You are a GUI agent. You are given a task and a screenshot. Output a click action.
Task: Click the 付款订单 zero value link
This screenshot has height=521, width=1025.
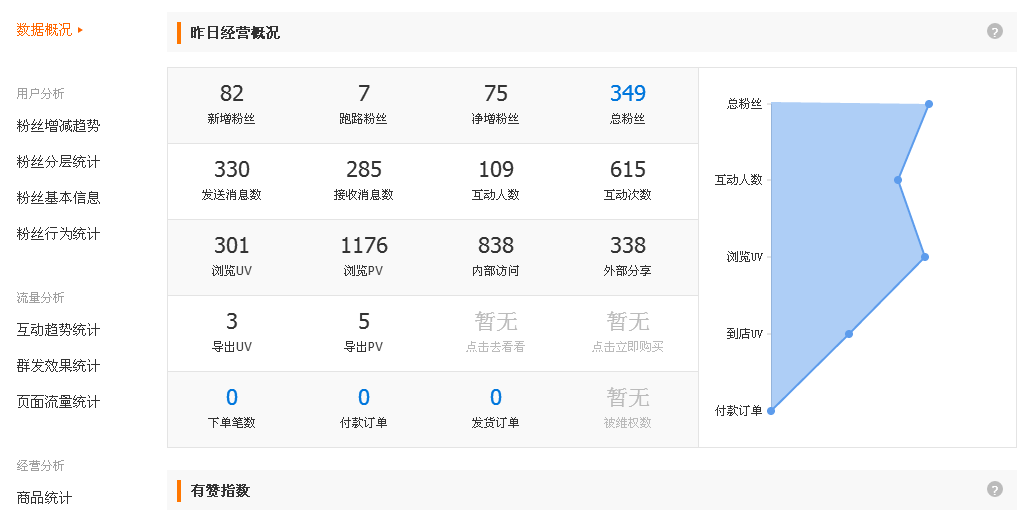tap(364, 398)
